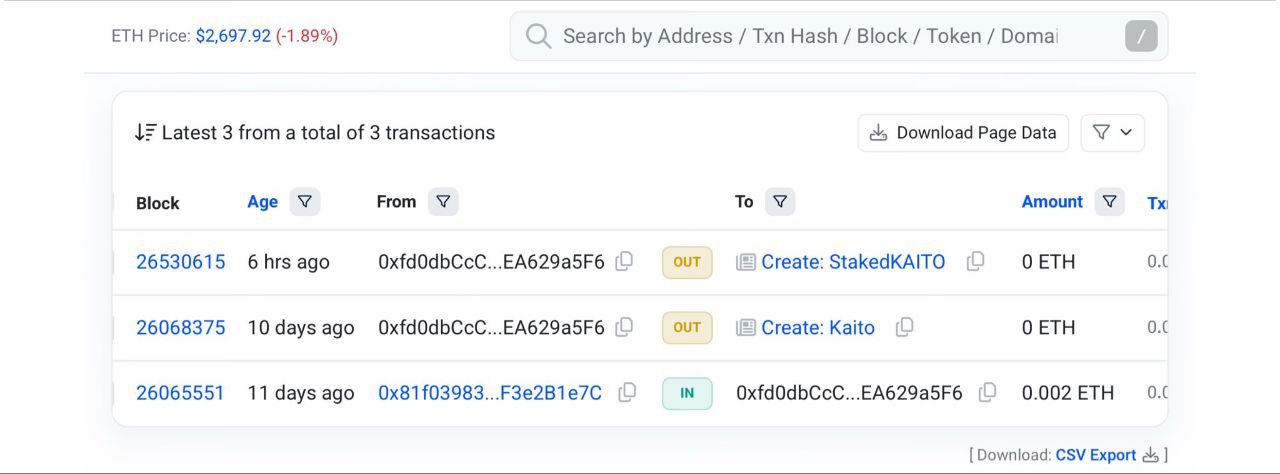
Task: Copy the StakedKAITO contract address
Action: pos(975,261)
